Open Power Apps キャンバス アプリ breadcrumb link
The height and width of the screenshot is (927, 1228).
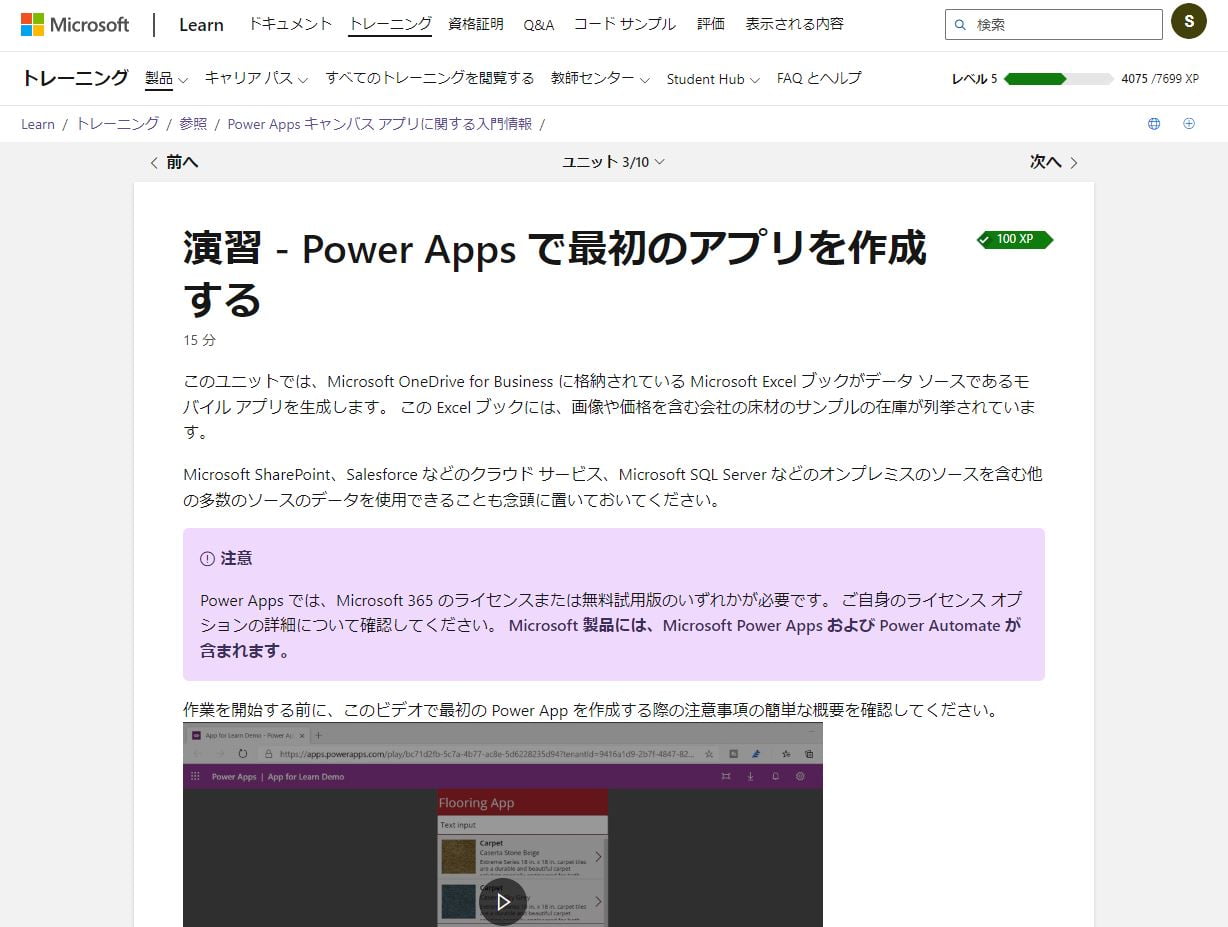379,124
